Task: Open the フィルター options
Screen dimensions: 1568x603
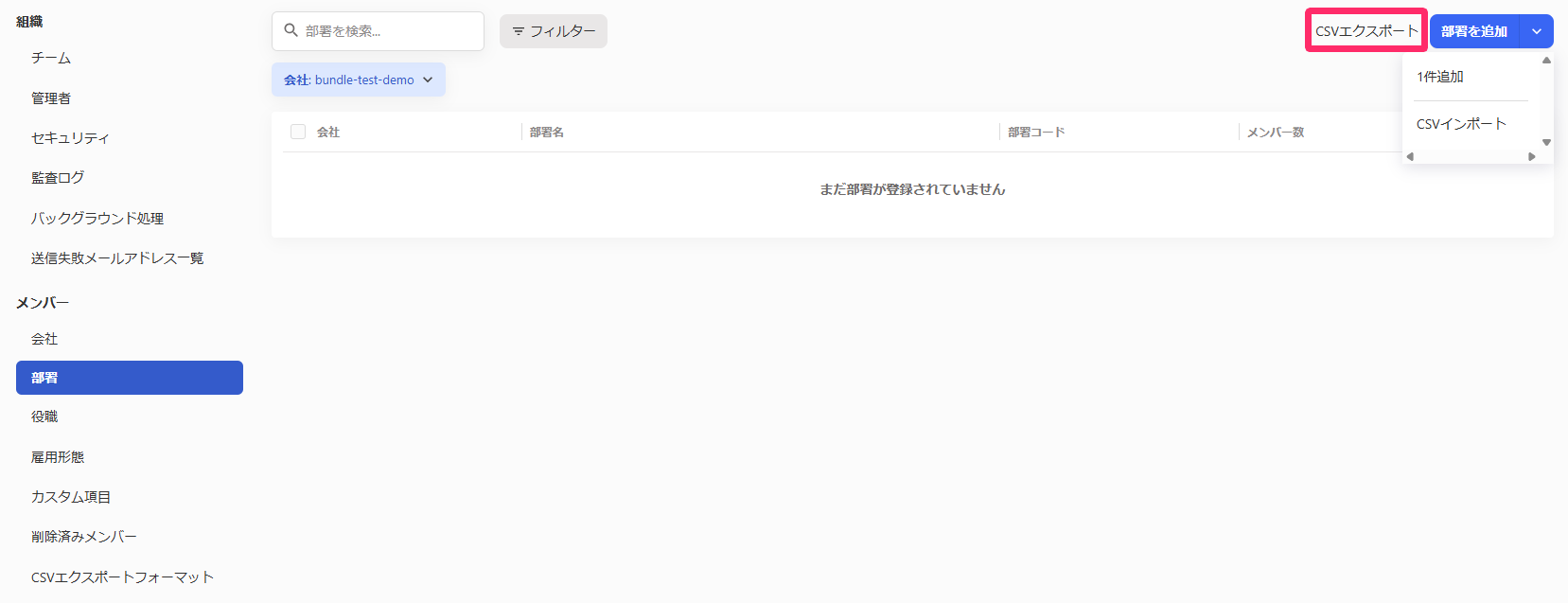Action: click(554, 31)
